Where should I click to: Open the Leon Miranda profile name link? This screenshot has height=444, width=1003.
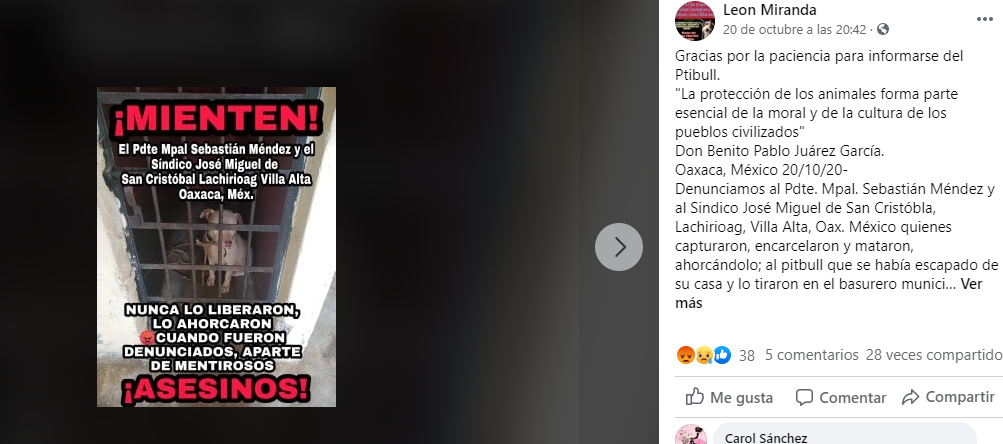[770, 10]
